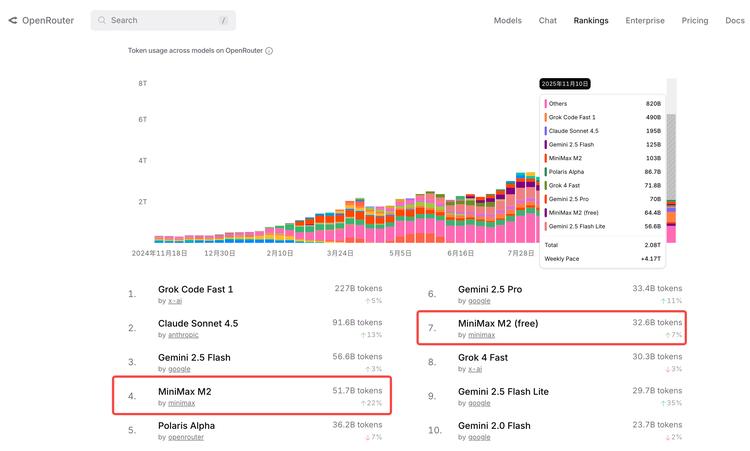Navigate to the Pricing page
Viewport: 750px width, 451px height.
tap(695, 20)
